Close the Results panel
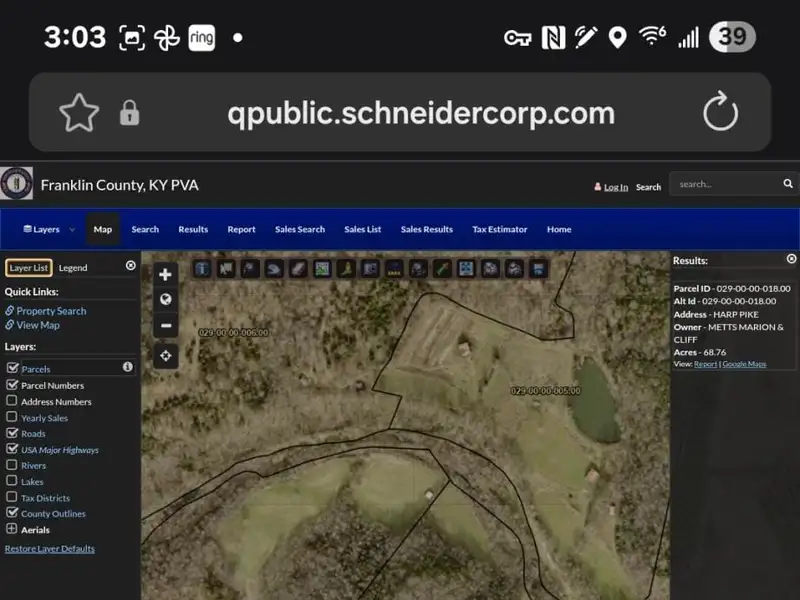This screenshot has height=600, width=800. [791, 259]
